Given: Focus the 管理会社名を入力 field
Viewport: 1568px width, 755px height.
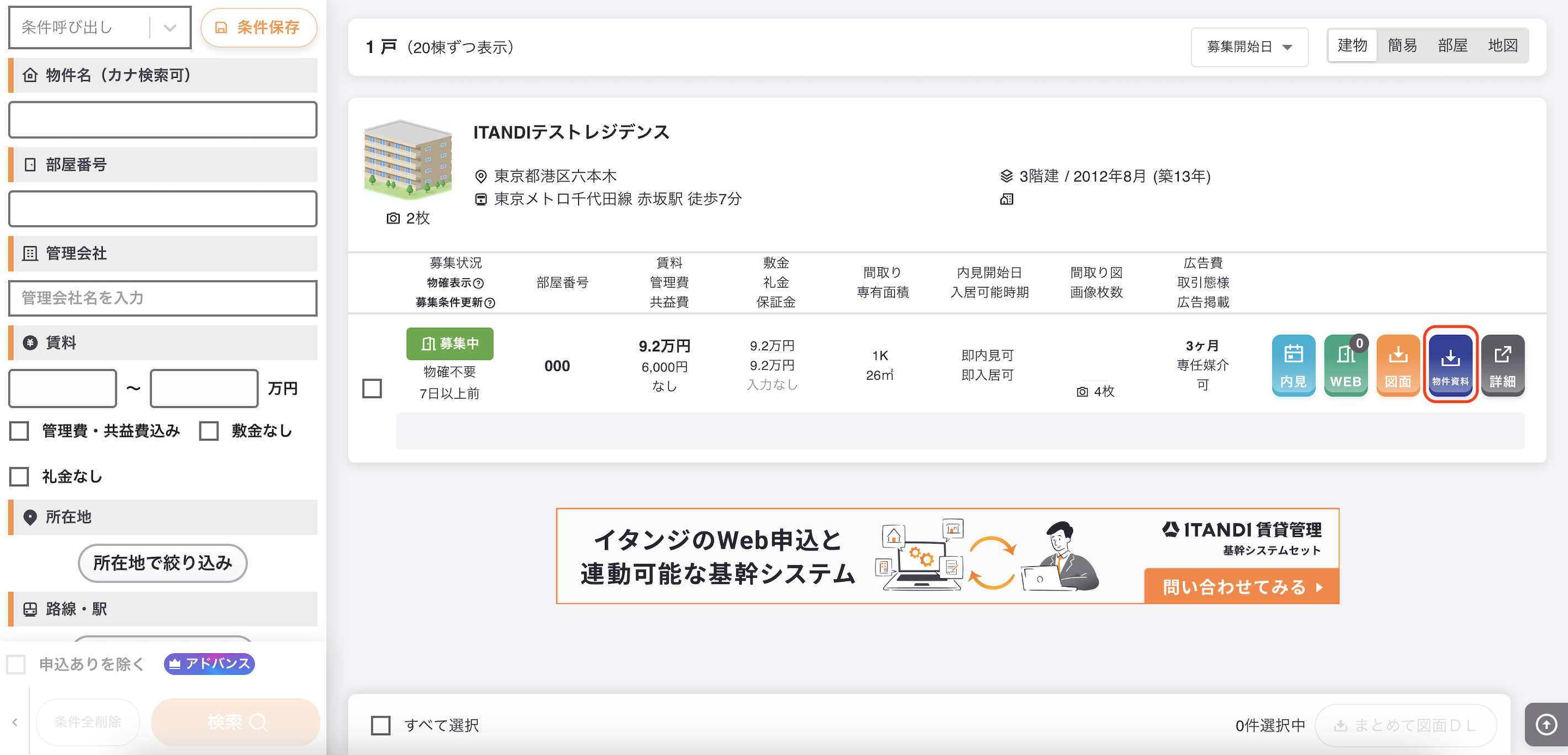Looking at the screenshot, I should pyautogui.click(x=162, y=298).
